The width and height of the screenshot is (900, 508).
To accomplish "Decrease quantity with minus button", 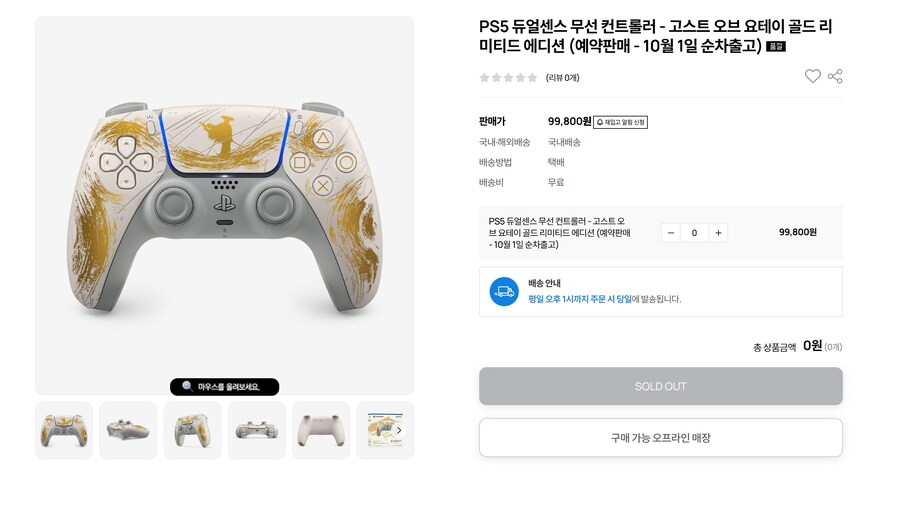I will (671, 232).
